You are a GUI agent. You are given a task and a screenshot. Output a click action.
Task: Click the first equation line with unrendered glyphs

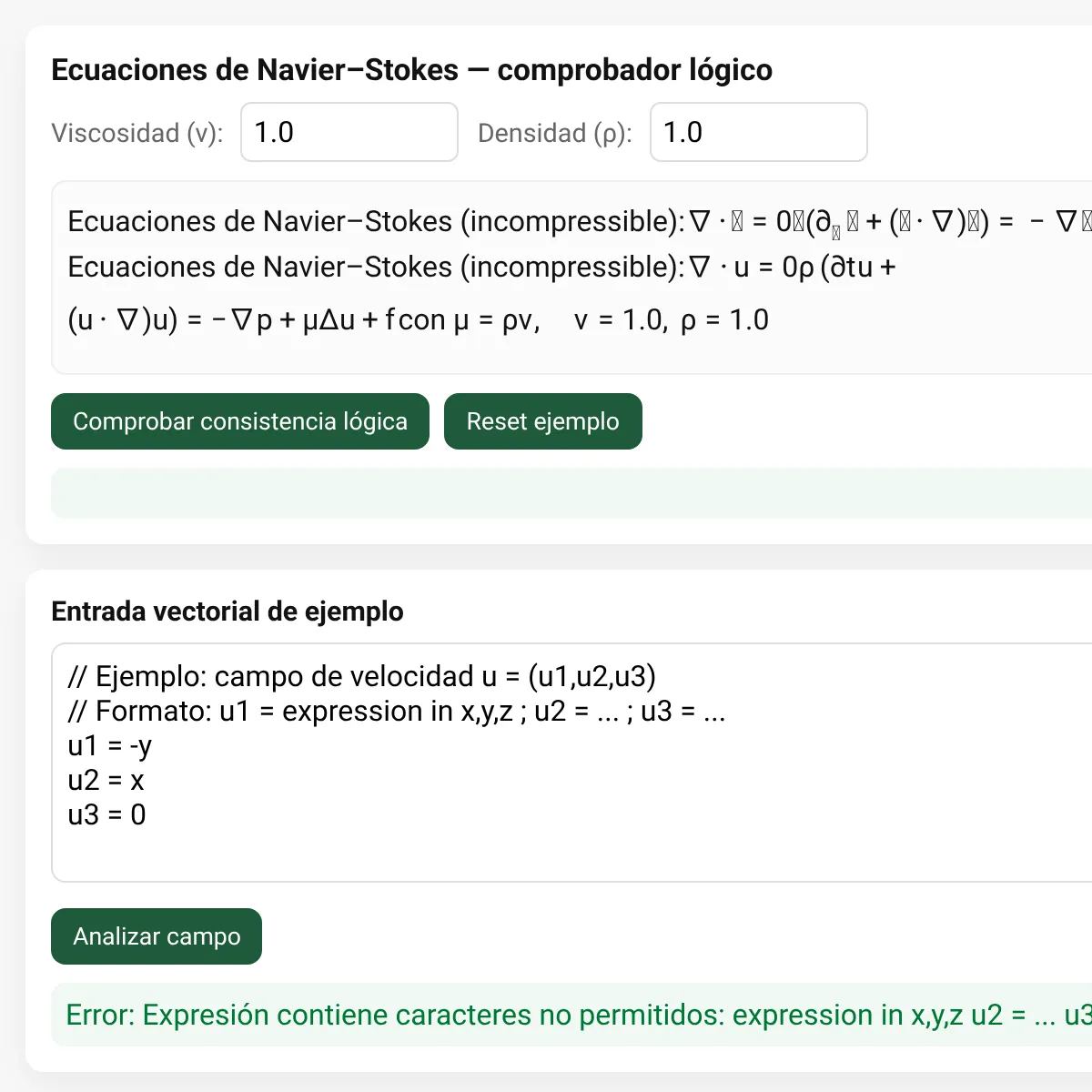(580, 222)
